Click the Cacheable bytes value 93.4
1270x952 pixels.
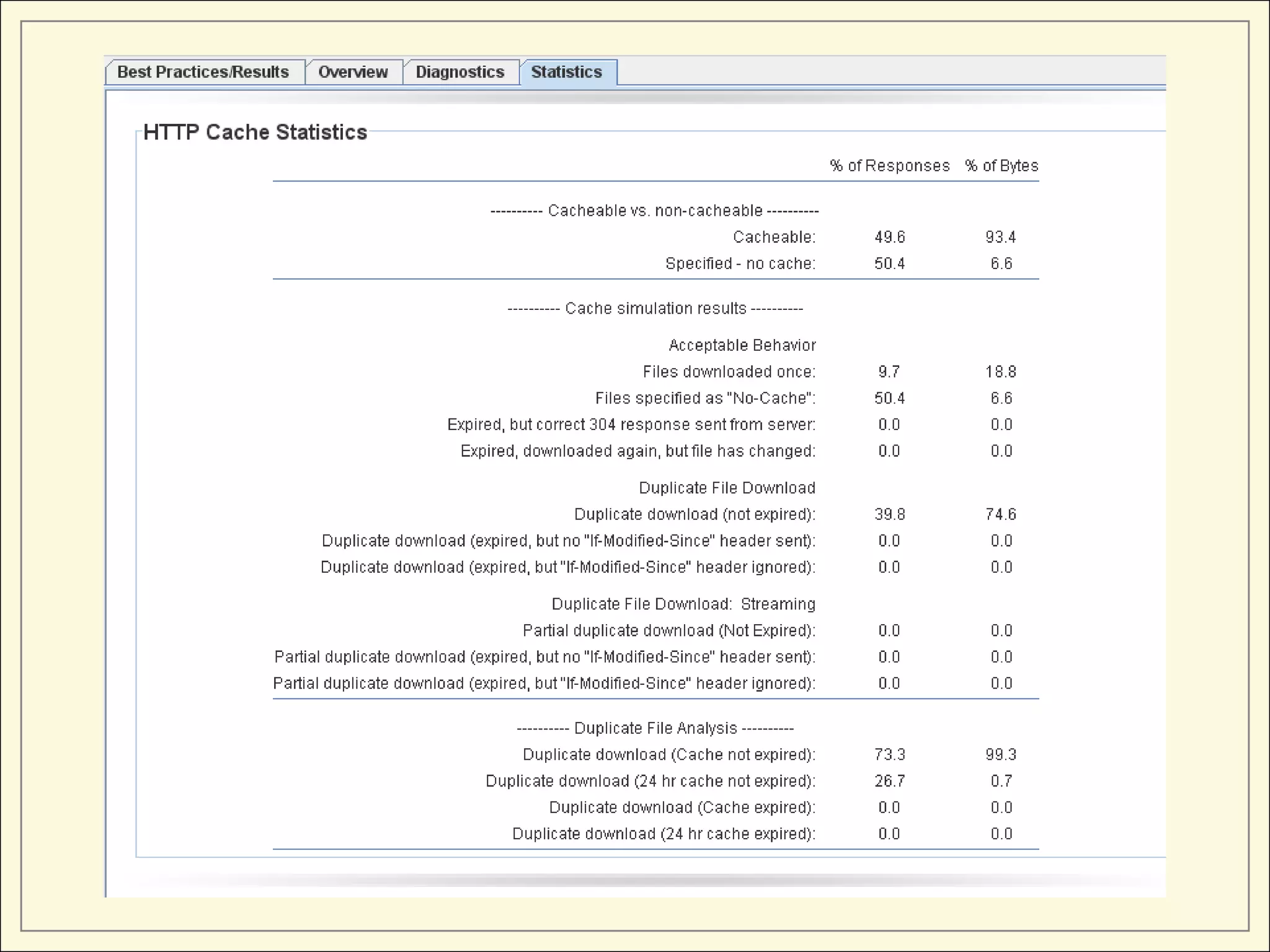tap(1000, 237)
